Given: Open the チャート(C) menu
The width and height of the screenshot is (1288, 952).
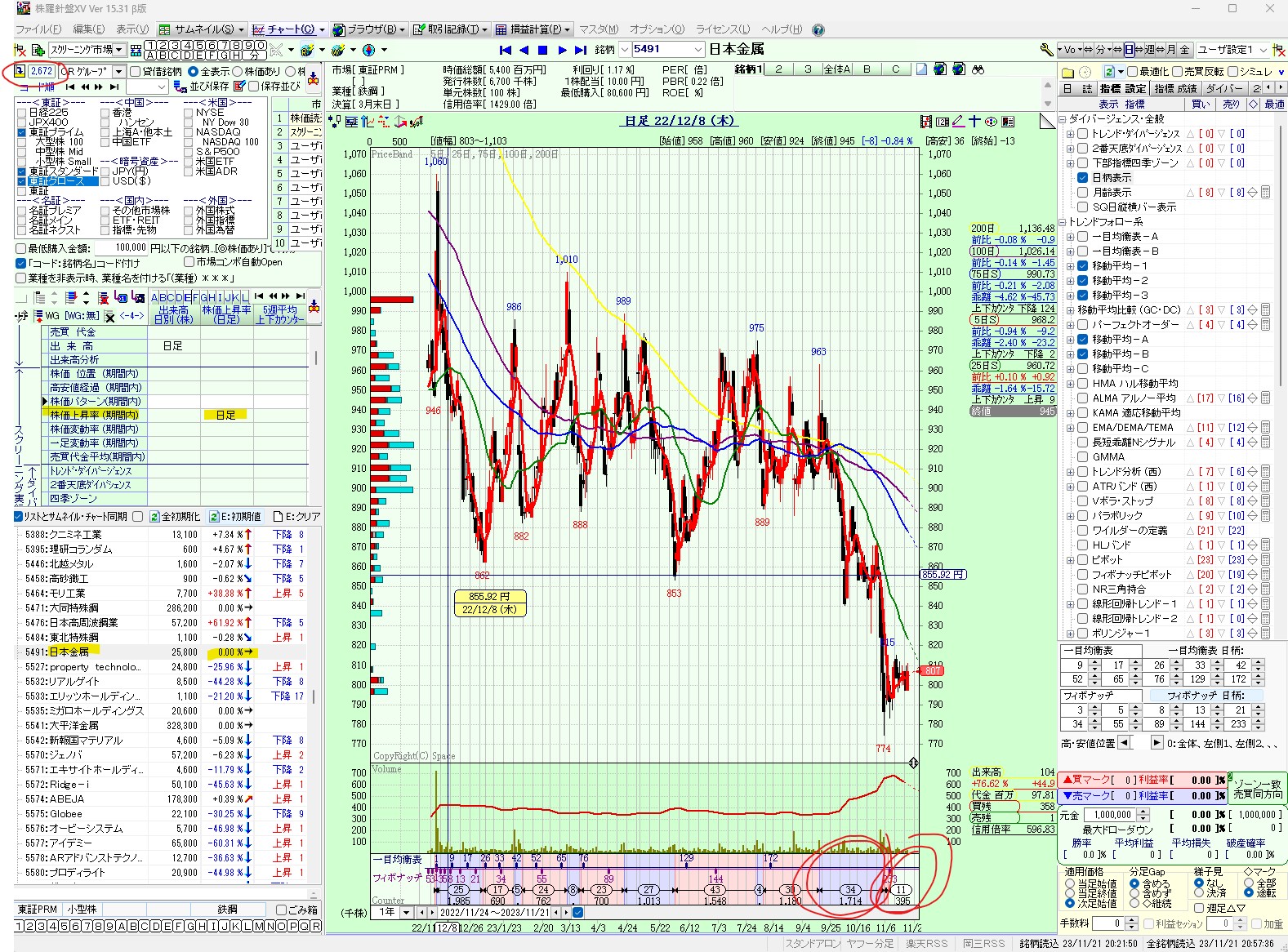Looking at the screenshot, I should tap(287, 29).
